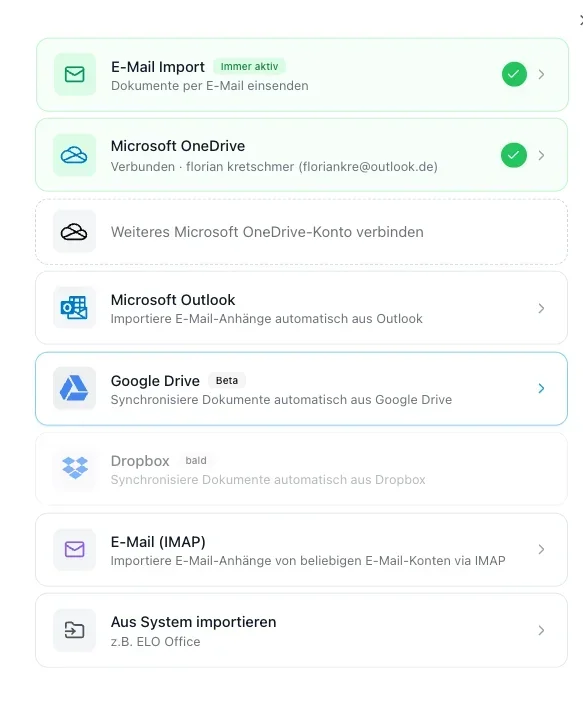
Task: Click the green checkmark on Microsoft OneDrive
Action: [x=514, y=155]
